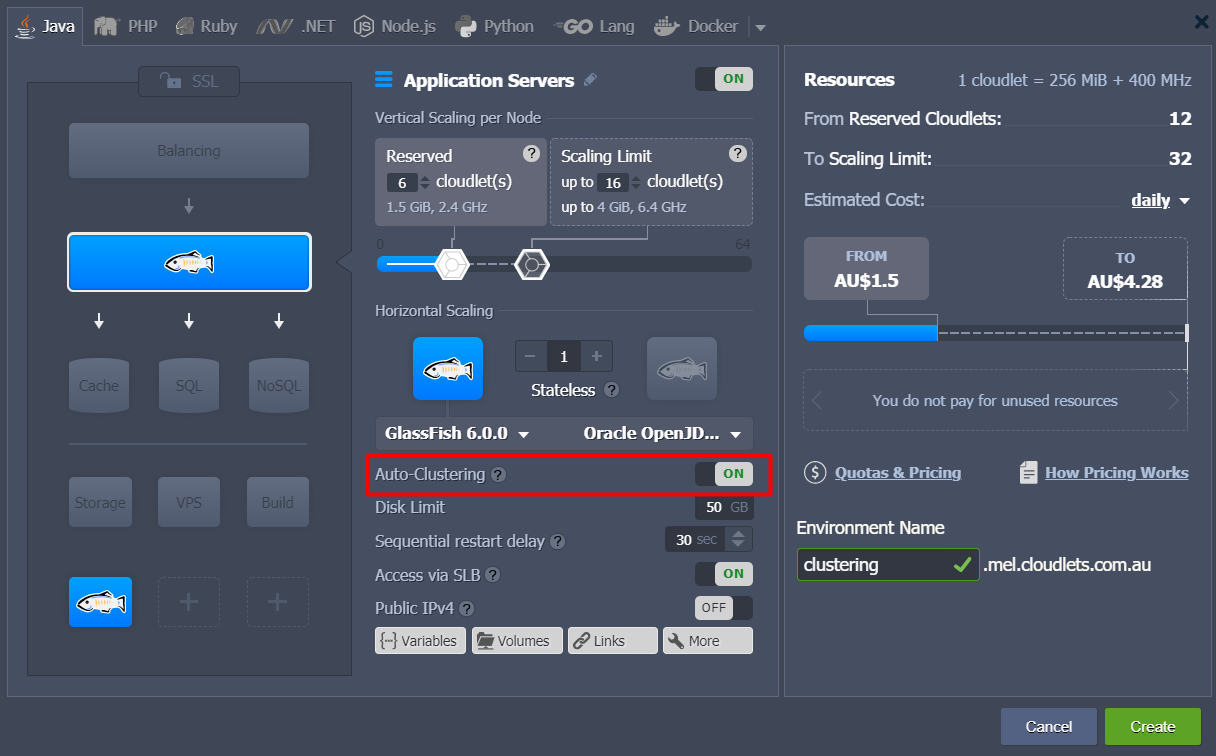
Task: Add an SQL database node
Action: pos(189,386)
